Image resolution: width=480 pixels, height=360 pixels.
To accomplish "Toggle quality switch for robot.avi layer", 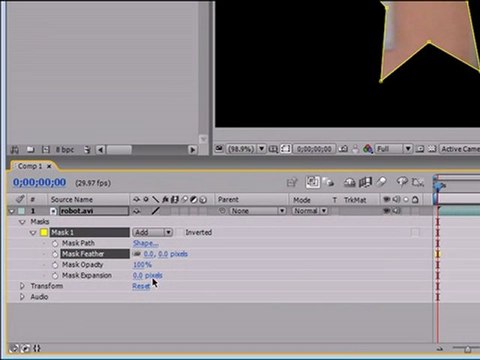I will pos(155,211).
